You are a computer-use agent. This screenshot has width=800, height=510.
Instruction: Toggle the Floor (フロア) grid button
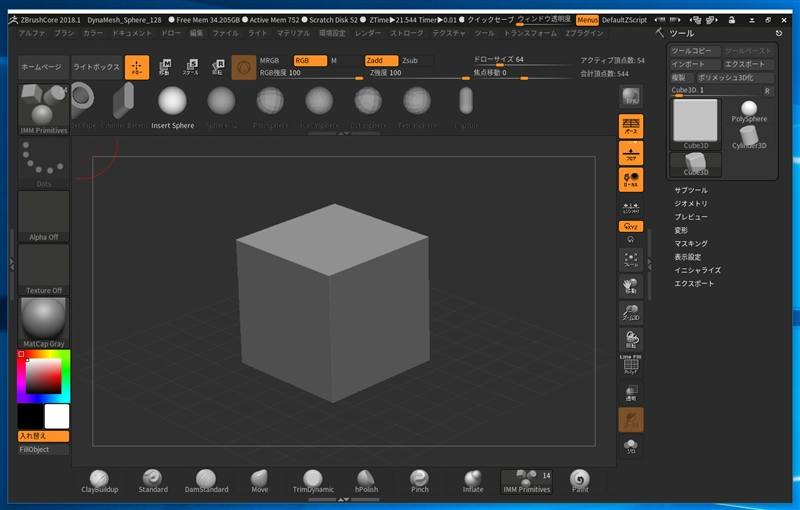click(631, 153)
